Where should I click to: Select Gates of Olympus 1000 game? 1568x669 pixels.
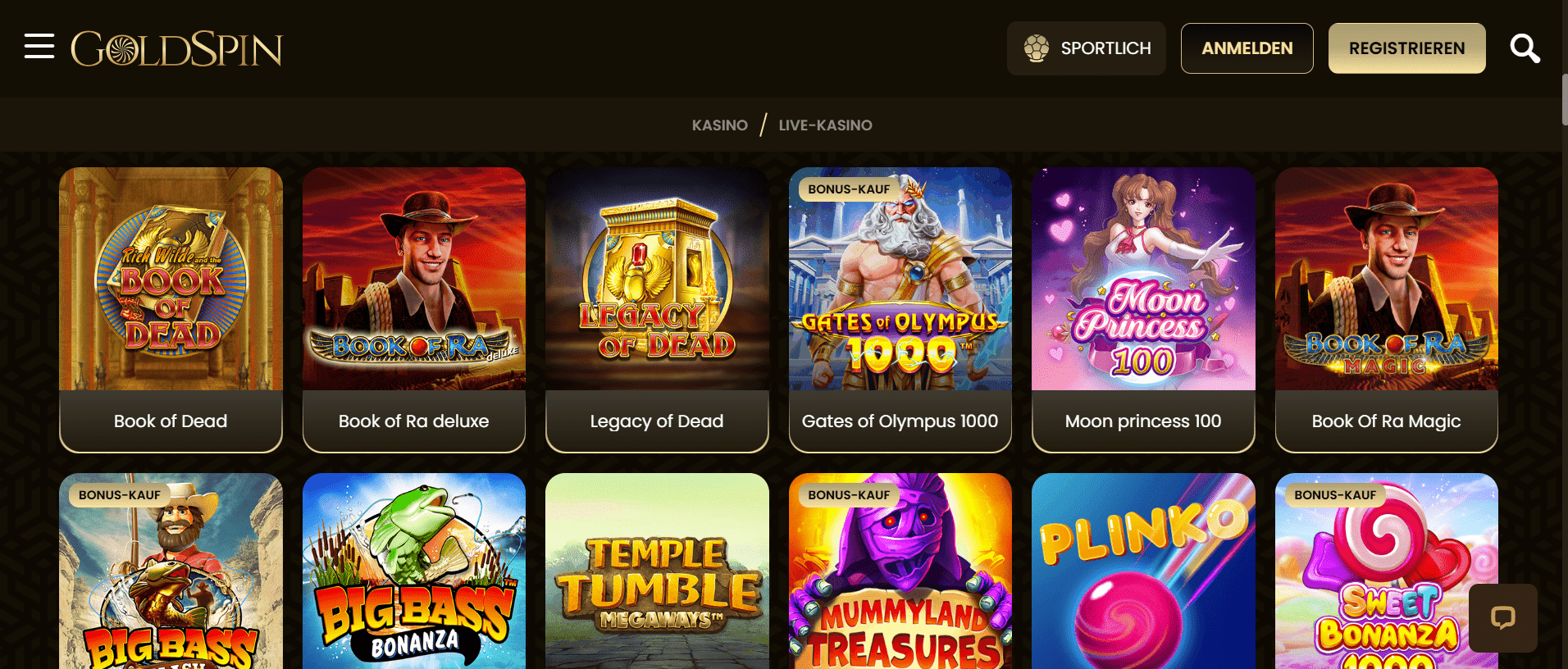coord(900,310)
